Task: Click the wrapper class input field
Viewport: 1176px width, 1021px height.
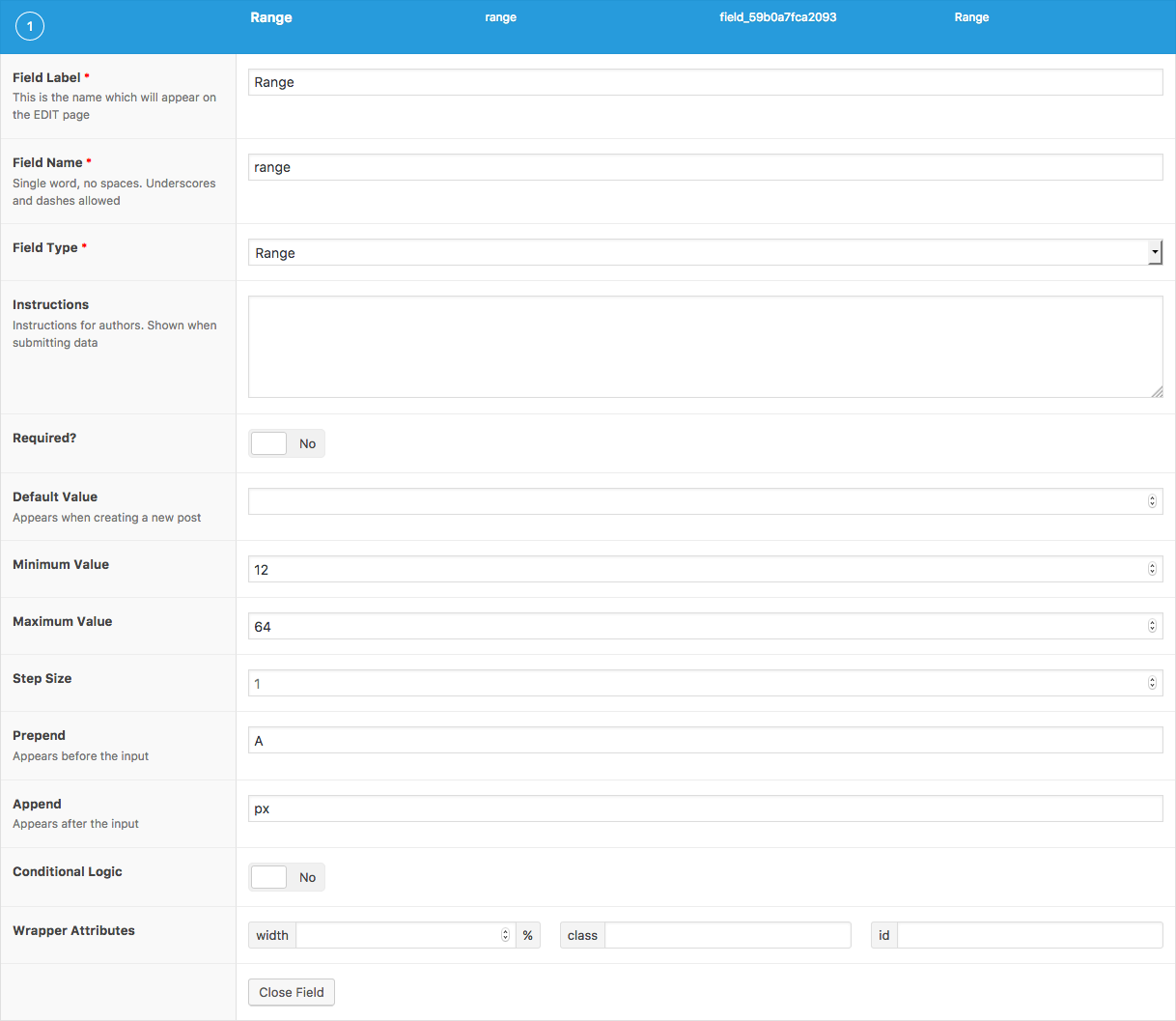Action: [x=727, y=935]
